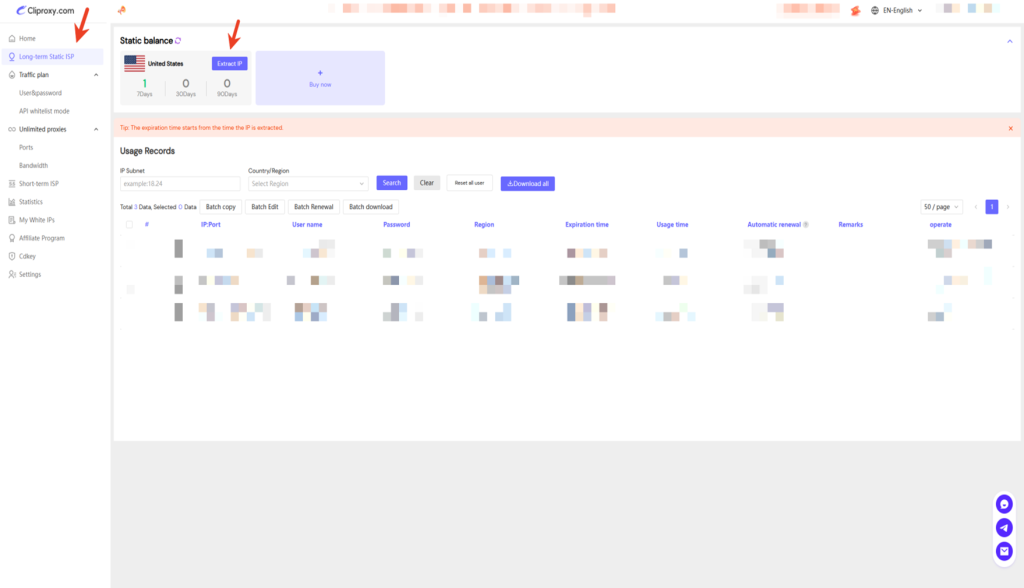Open the 50 / page size dropdown

tap(941, 207)
